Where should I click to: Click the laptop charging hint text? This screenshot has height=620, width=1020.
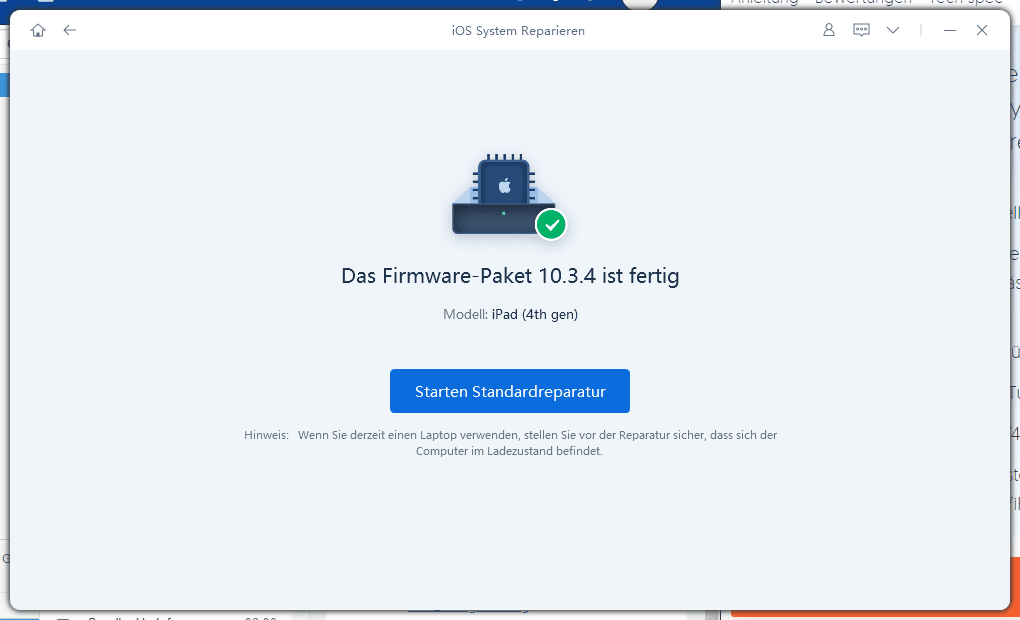(537, 443)
